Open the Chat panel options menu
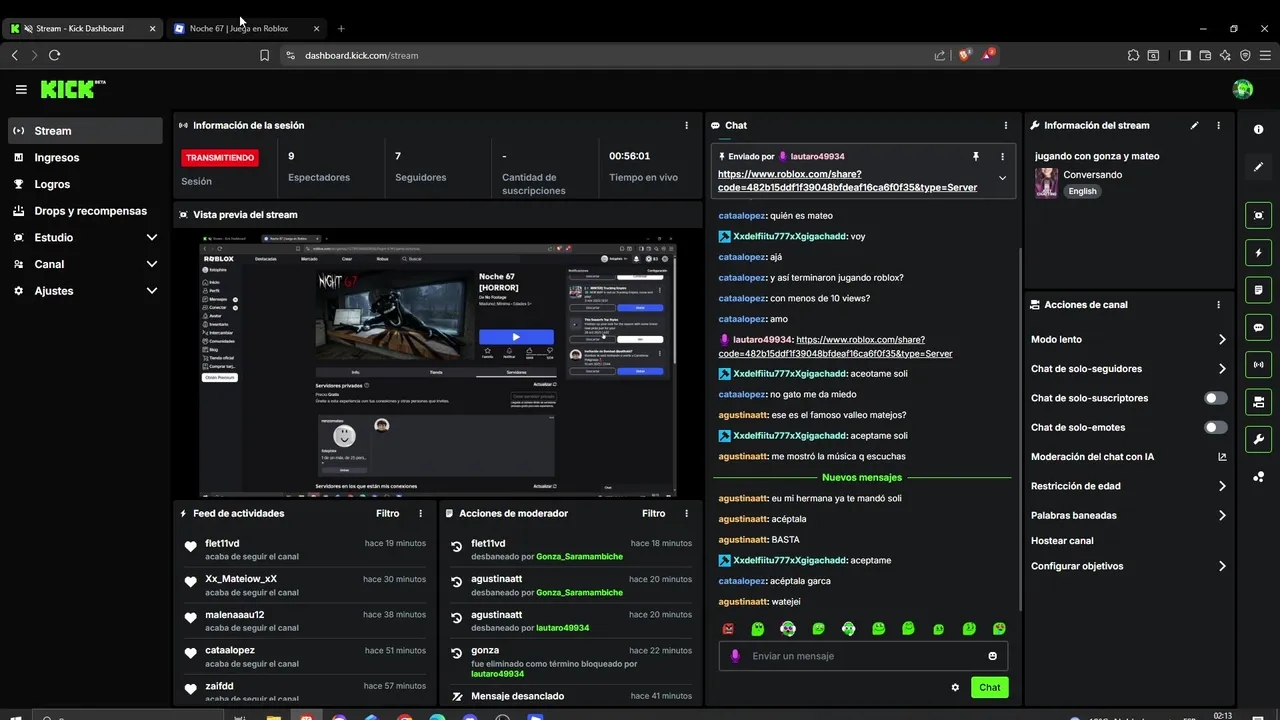This screenshot has width=1280, height=720. tap(1005, 125)
